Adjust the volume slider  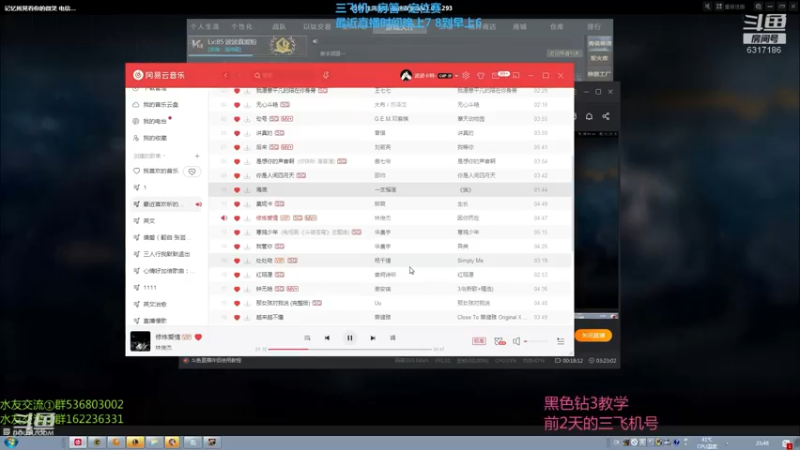tap(536, 341)
